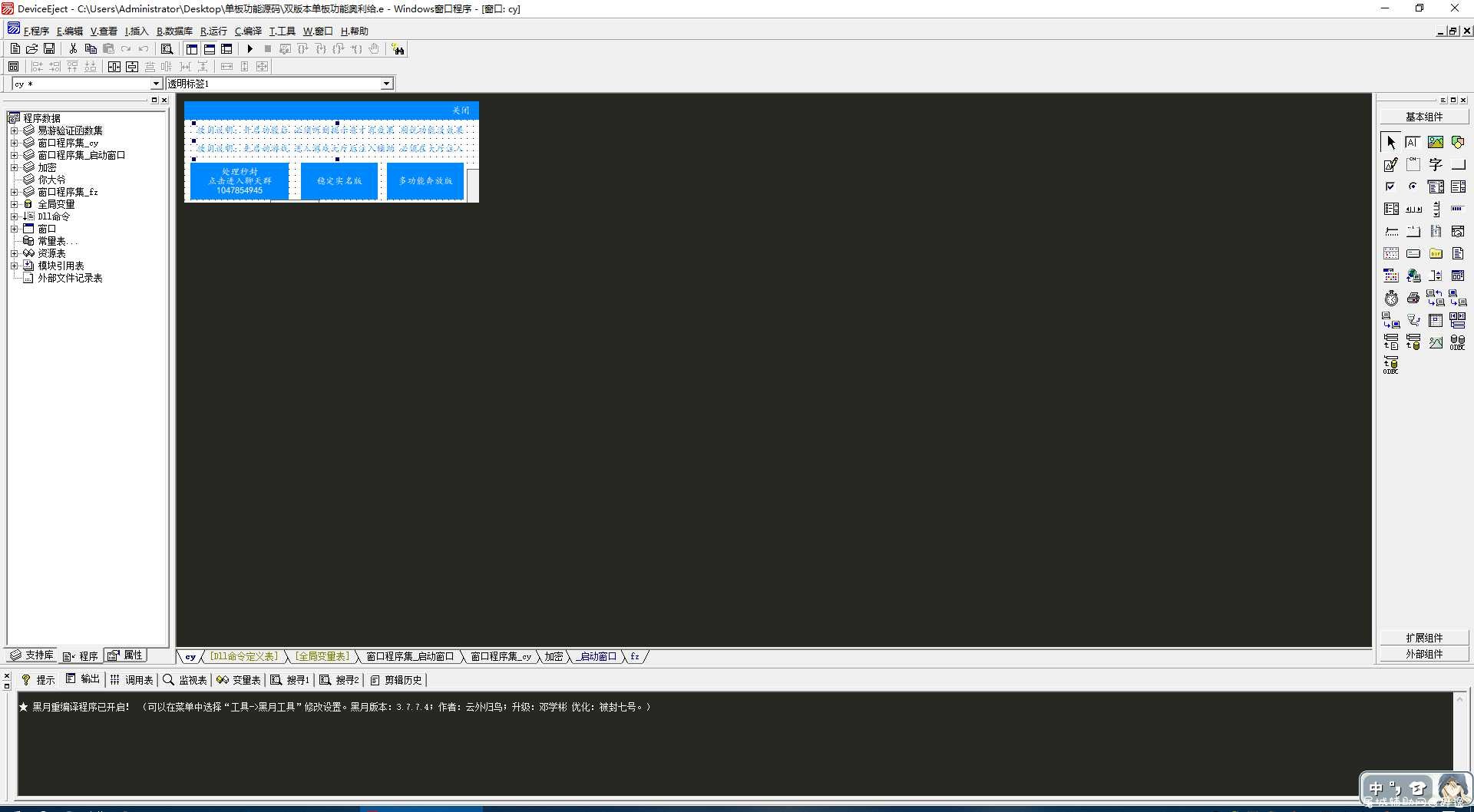Expand the 全局变量 tree node

tap(14, 204)
